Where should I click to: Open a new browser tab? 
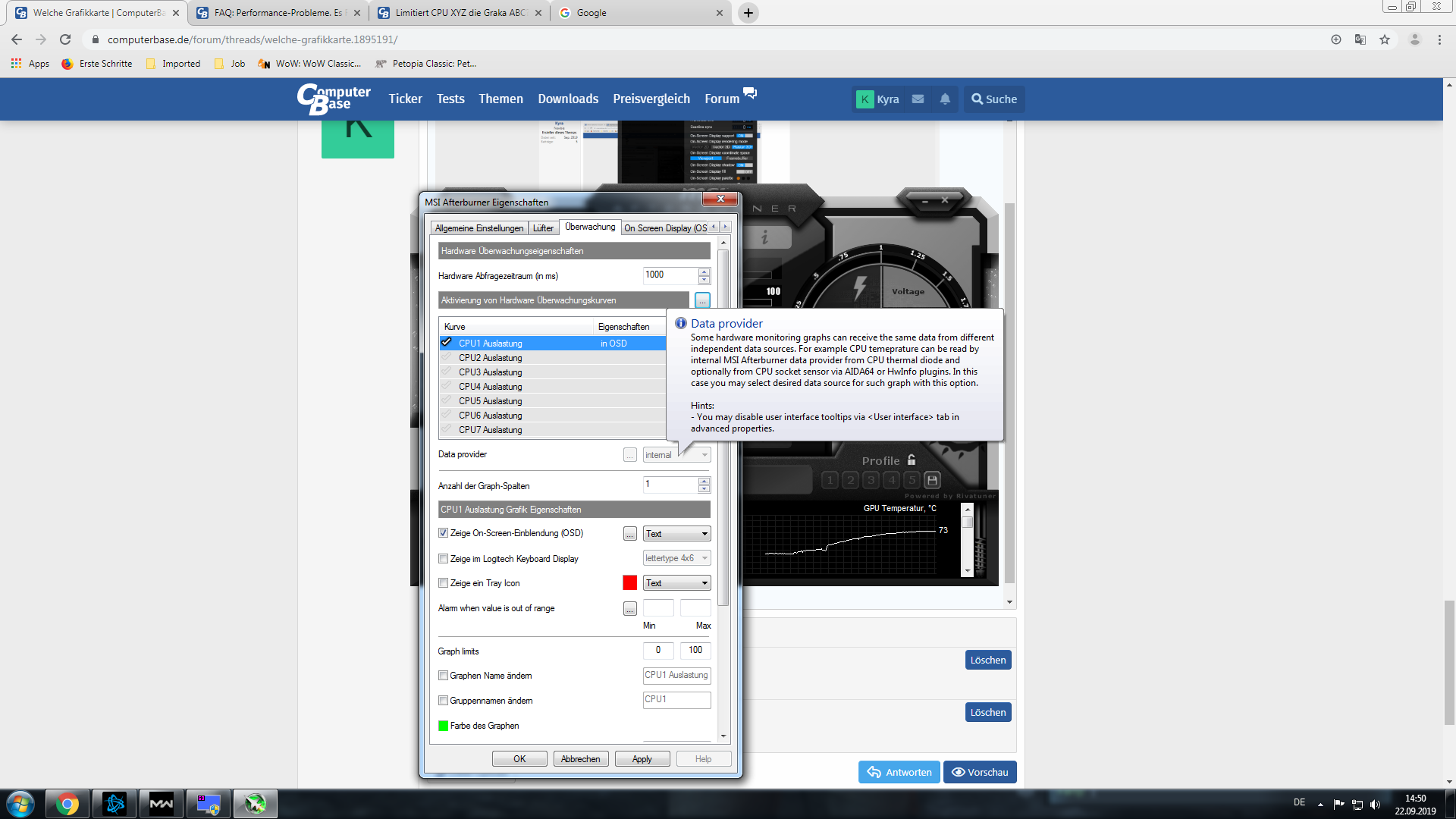coord(748,13)
